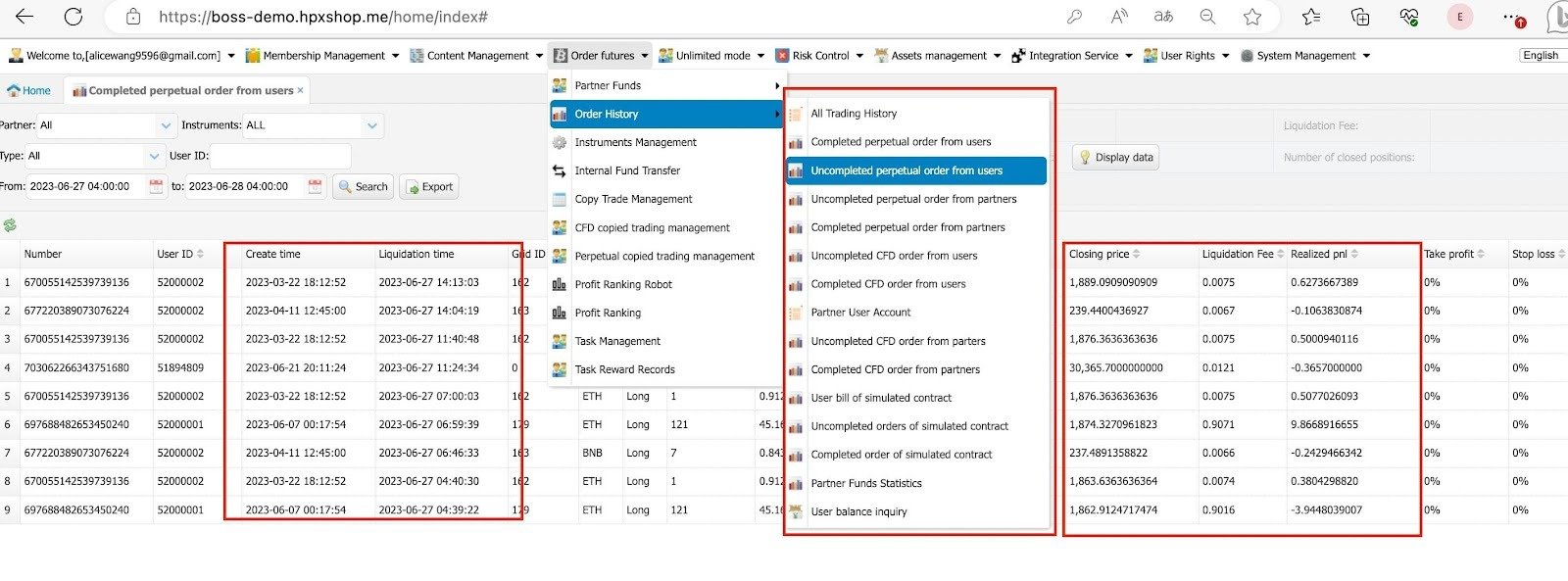Open the calendar picker for From date

coord(156,186)
